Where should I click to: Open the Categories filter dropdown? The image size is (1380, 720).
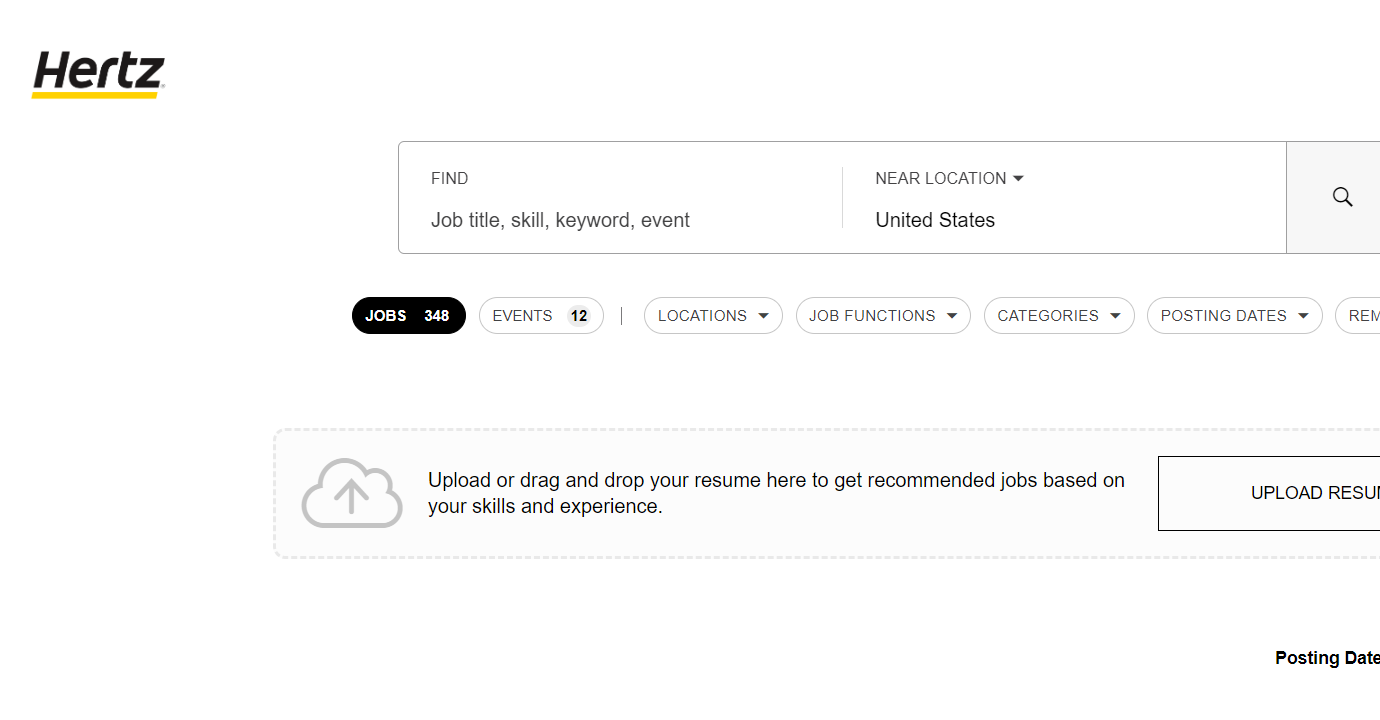(1059, 316)
